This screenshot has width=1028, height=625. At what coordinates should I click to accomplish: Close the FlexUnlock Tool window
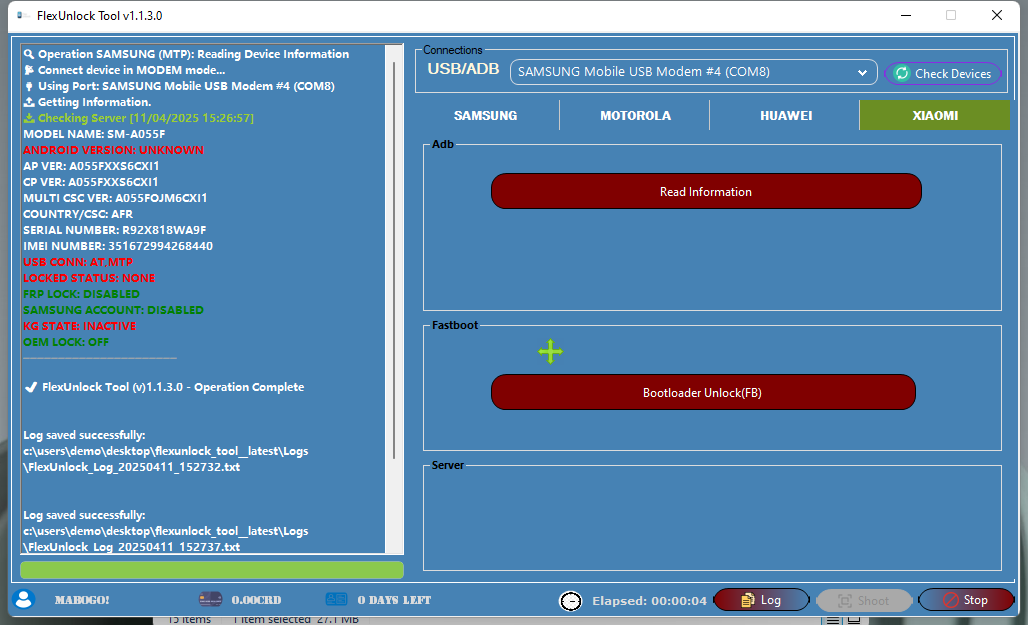997,15
